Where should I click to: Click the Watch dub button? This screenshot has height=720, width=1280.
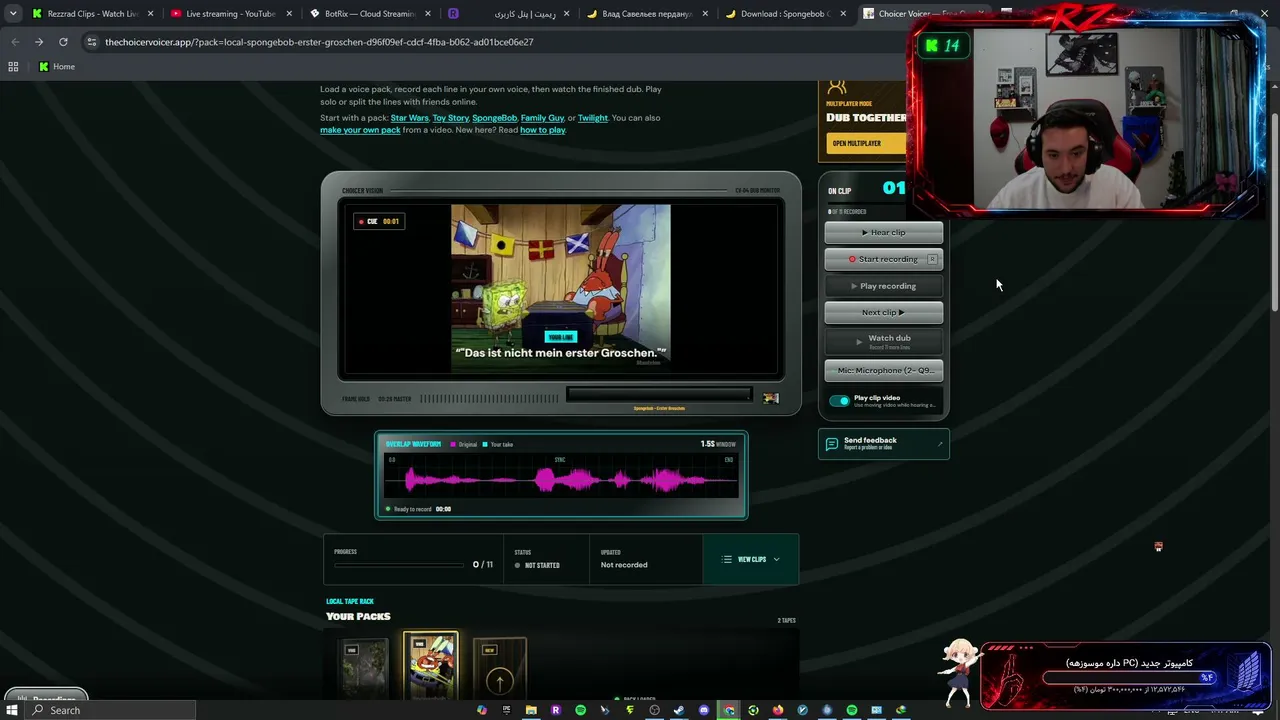884,341
